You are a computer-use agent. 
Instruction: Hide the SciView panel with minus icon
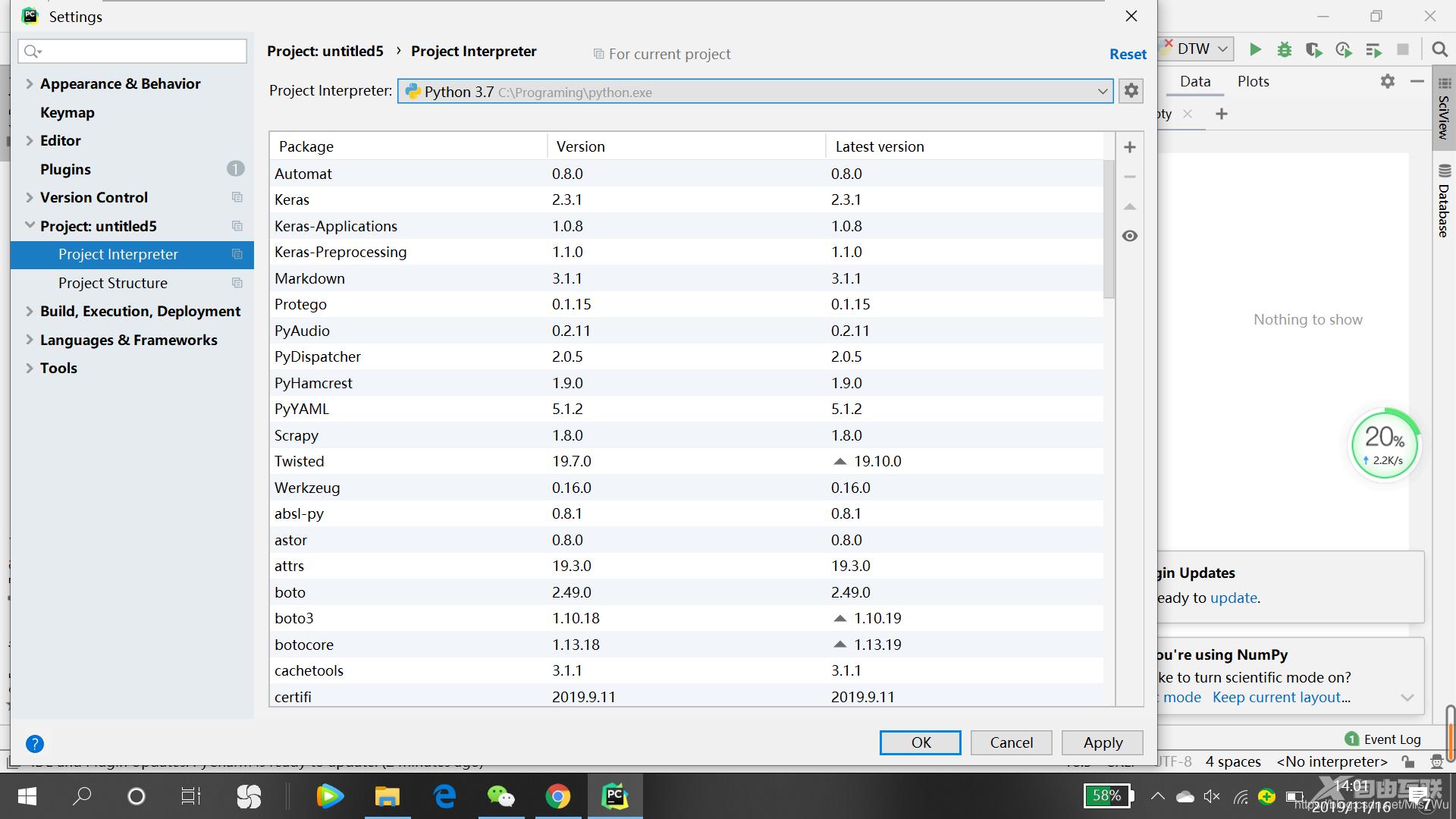[x=1417, y=81]
